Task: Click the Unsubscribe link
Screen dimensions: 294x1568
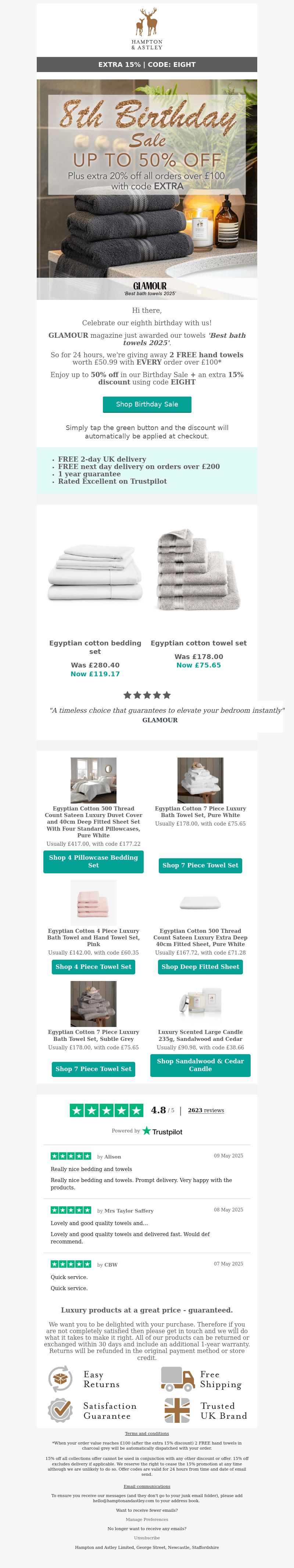Action: (x=147, y=1537)
